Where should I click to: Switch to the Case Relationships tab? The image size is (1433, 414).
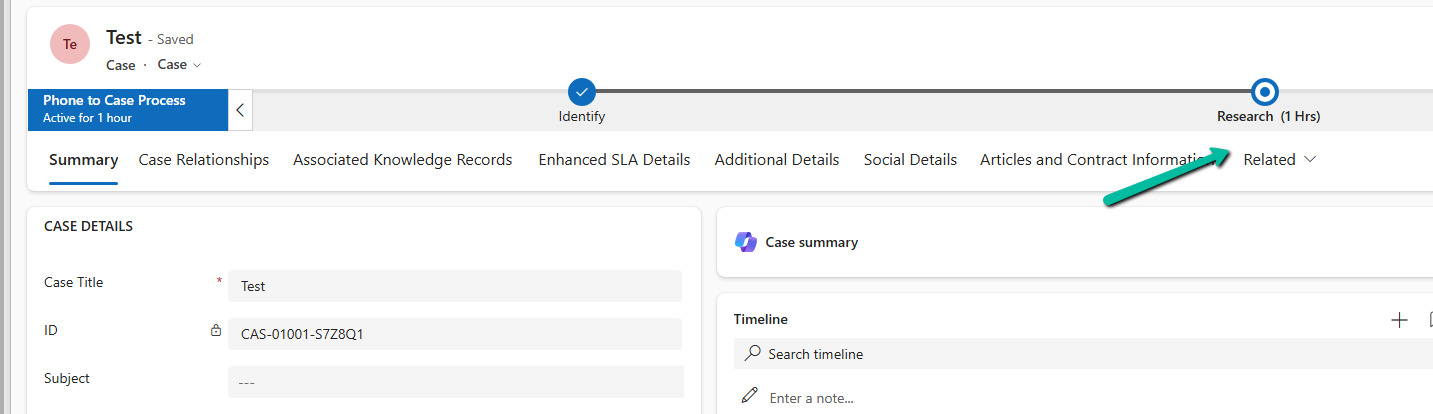(x=204, y=160)
